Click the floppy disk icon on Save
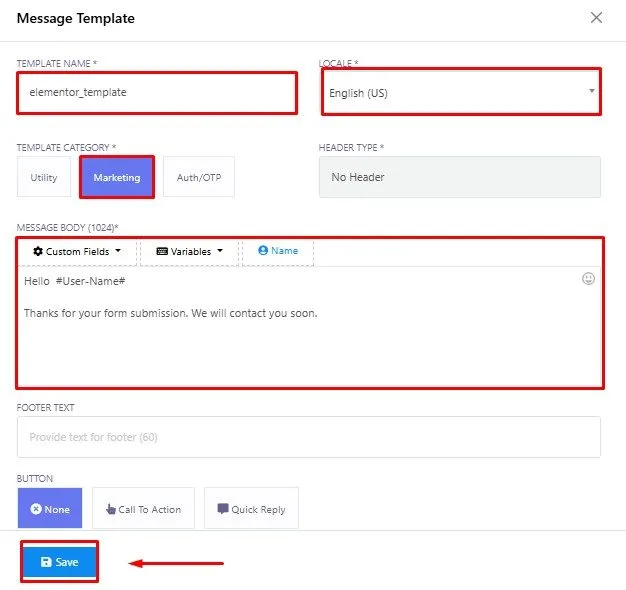Viewport: 626px width, 590px height. (46, 562)
